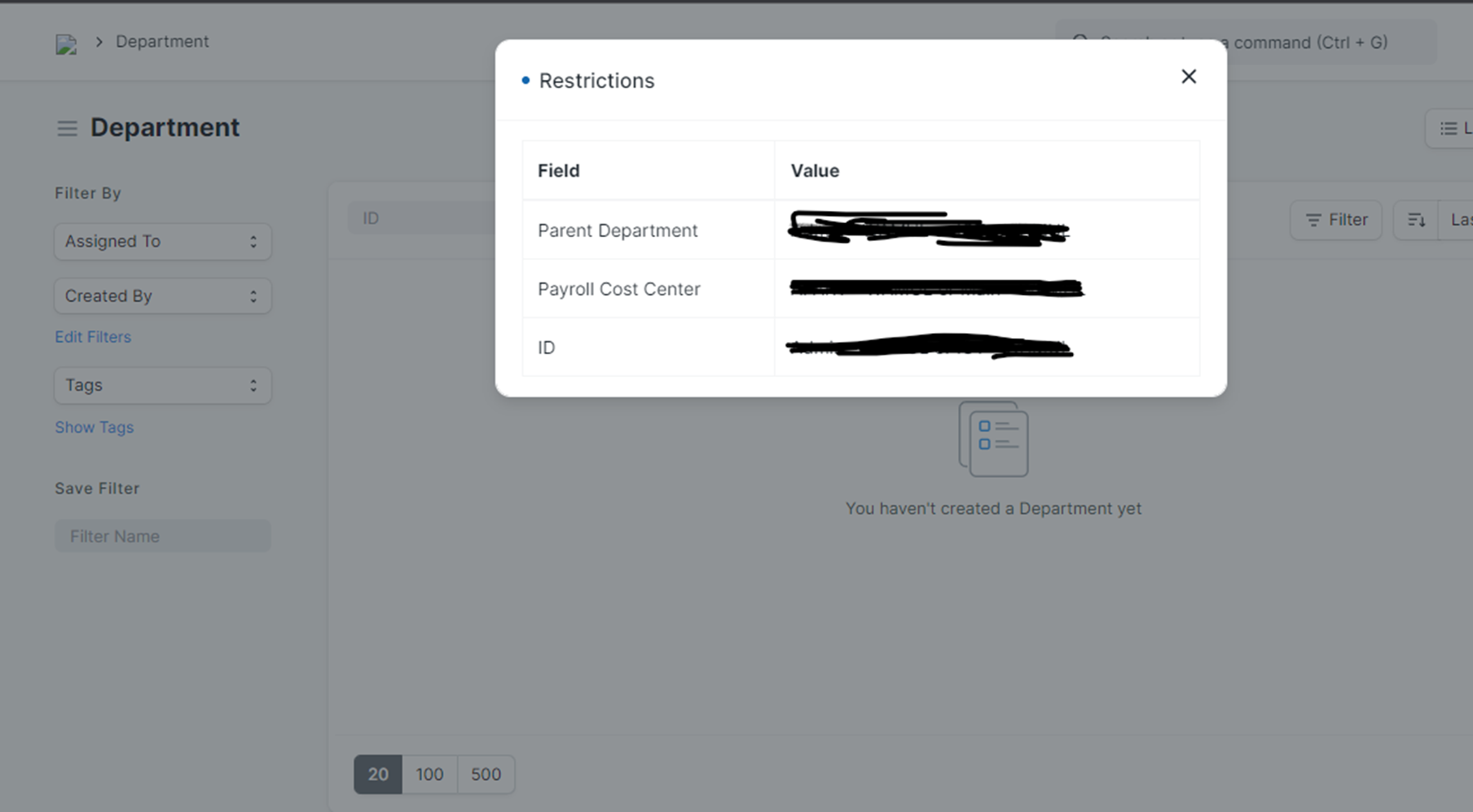Select Department in the breadcrumb
The width and height of the screenshot is (1473, 812).
(161, 41)
